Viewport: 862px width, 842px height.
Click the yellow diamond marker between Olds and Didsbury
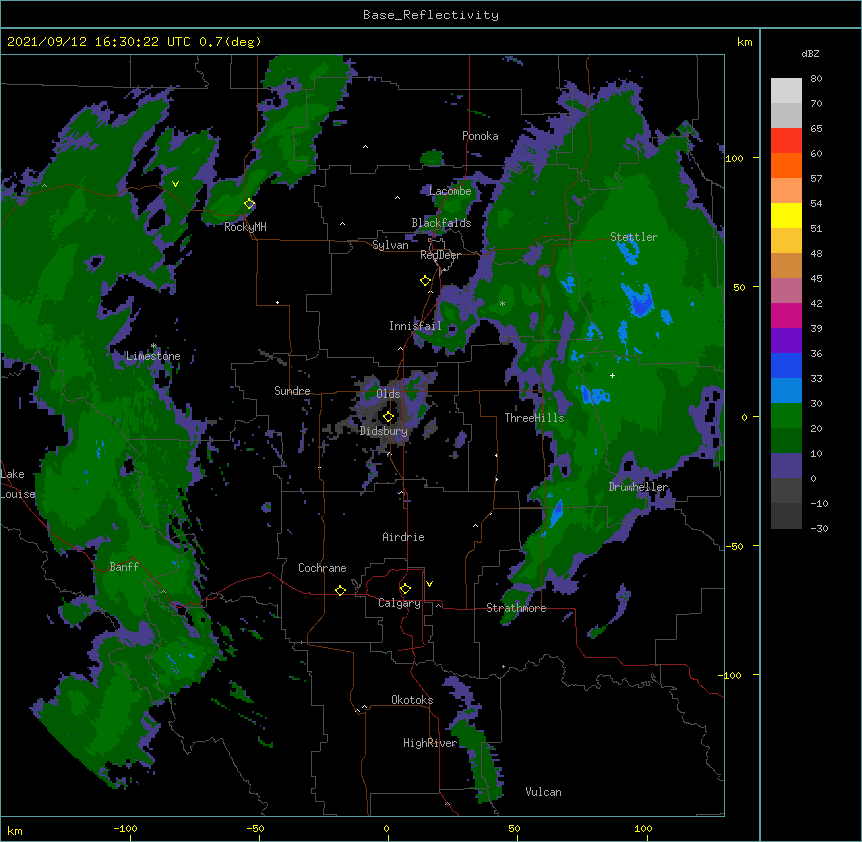coord(388,417)
